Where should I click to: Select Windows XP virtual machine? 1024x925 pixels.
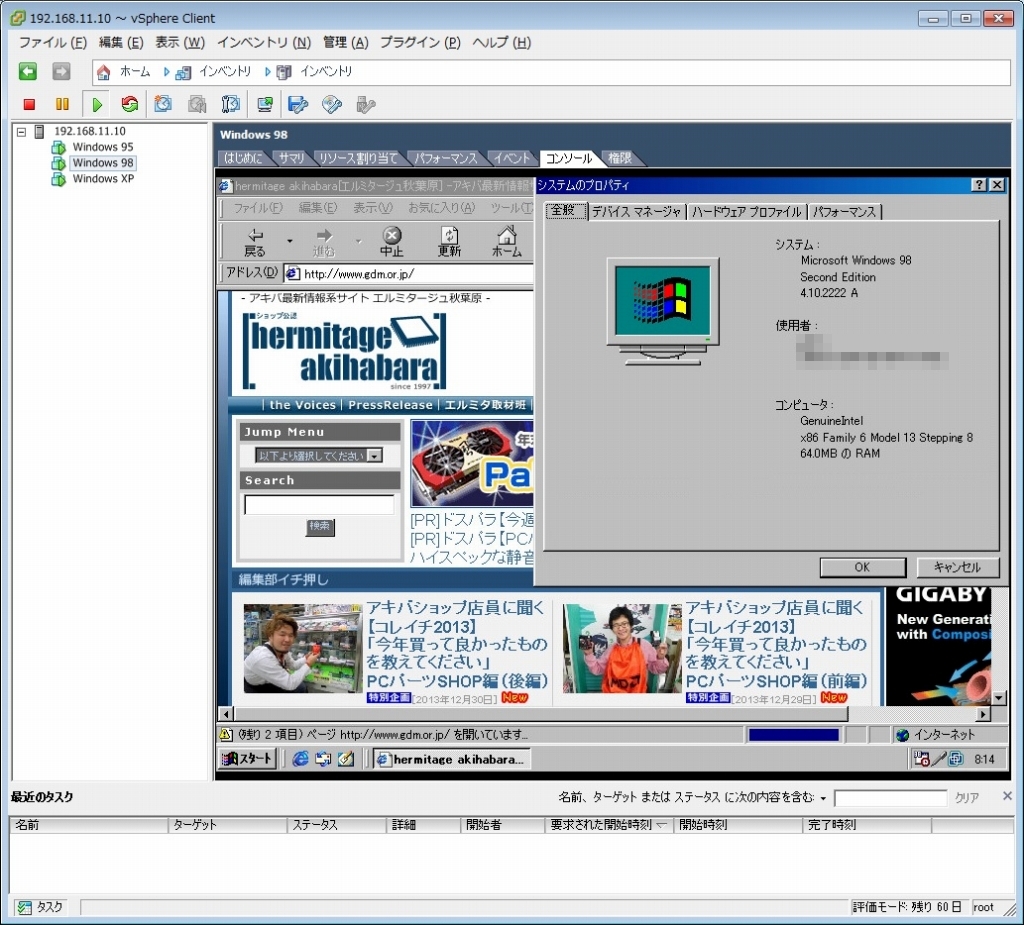click(x=103, y=178)
